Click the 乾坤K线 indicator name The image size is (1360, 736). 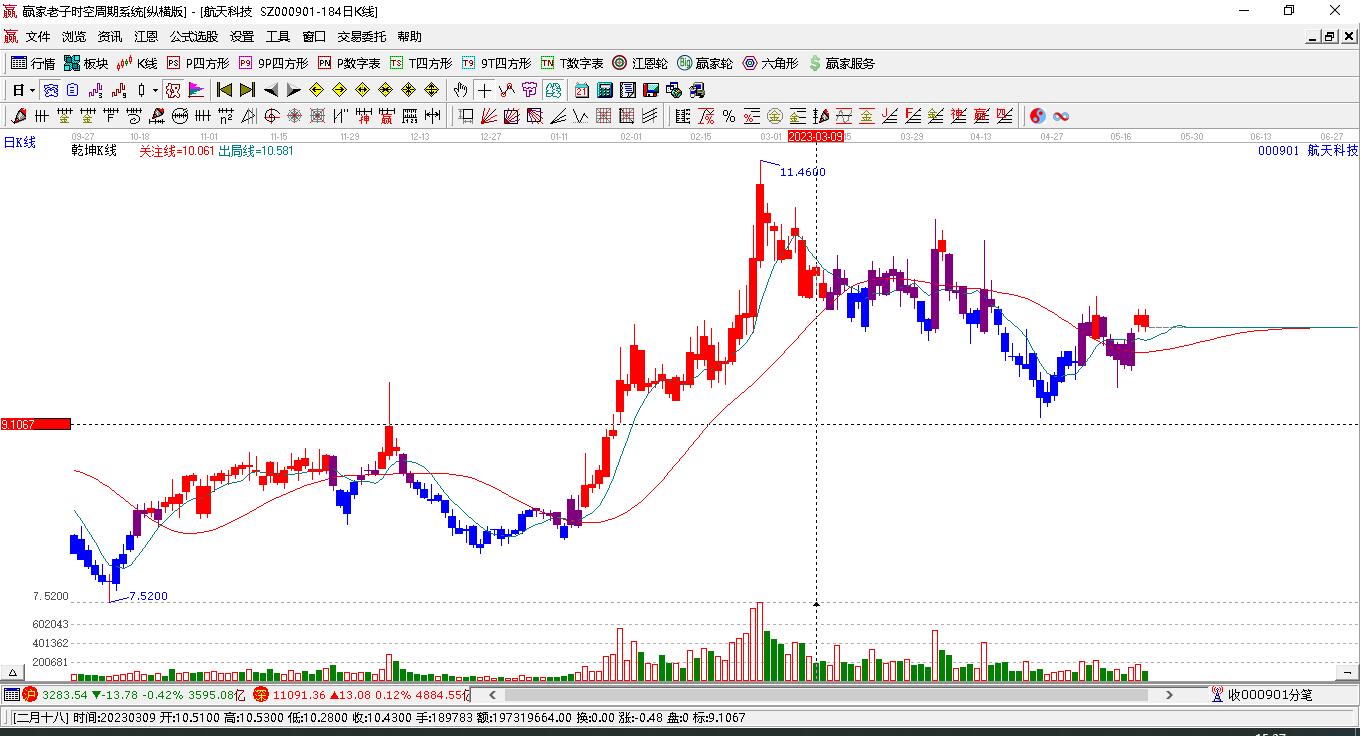94,151
